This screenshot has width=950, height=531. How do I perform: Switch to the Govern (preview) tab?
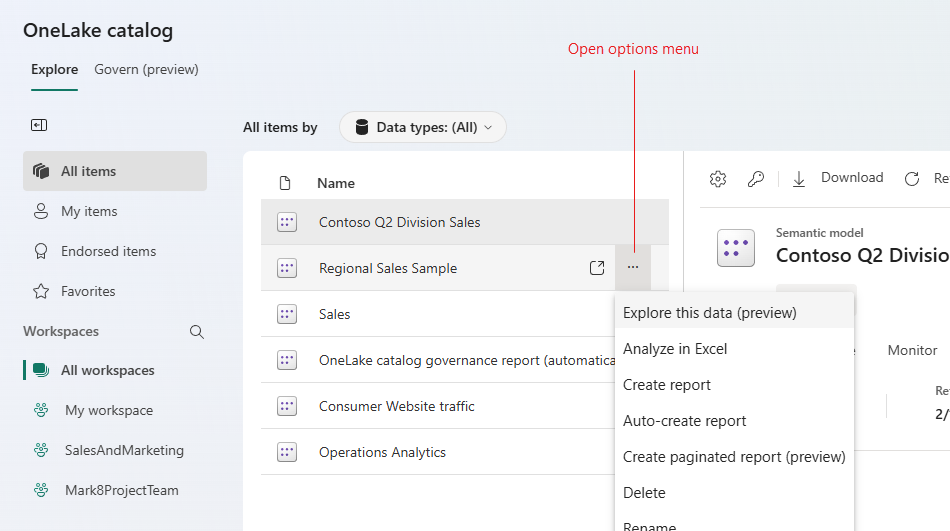click(146, 70)
